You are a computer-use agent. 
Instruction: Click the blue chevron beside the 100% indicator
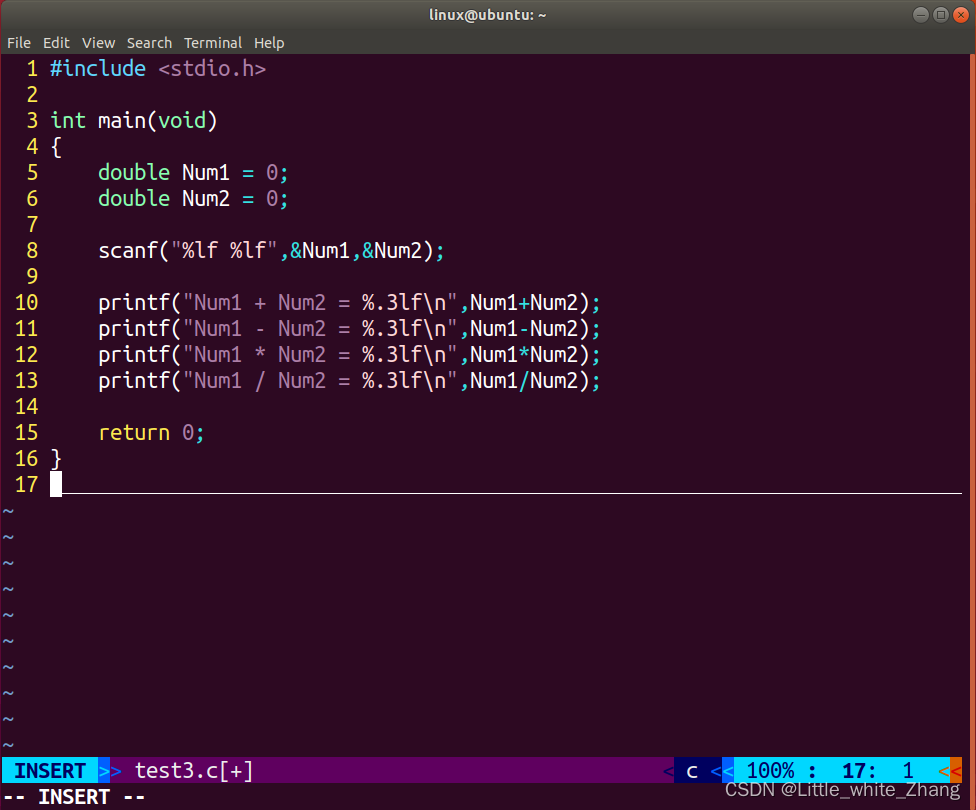point(722,770)
